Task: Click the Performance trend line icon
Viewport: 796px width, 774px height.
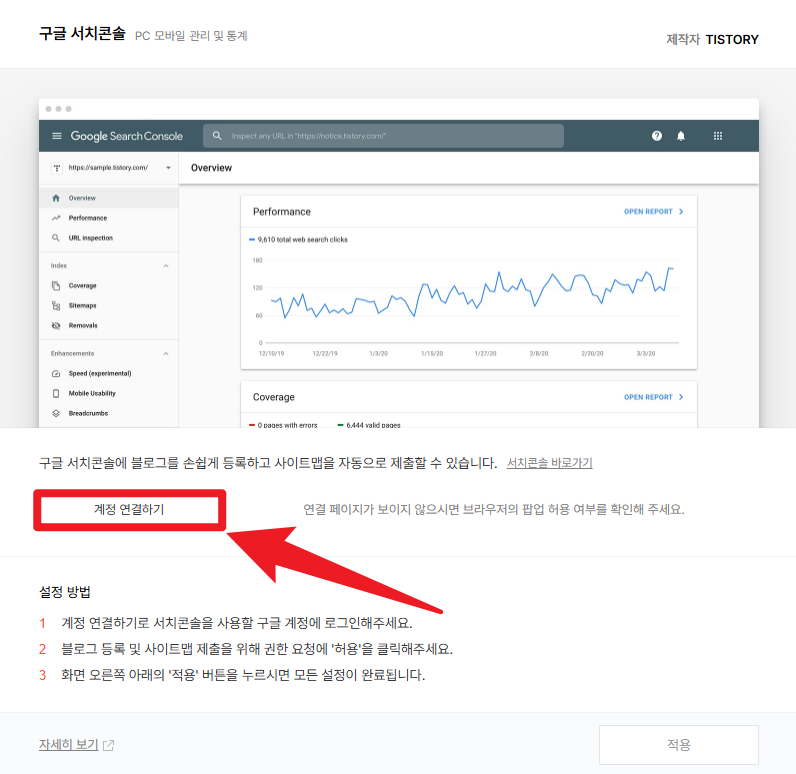Action: click(x=56, y=218)
